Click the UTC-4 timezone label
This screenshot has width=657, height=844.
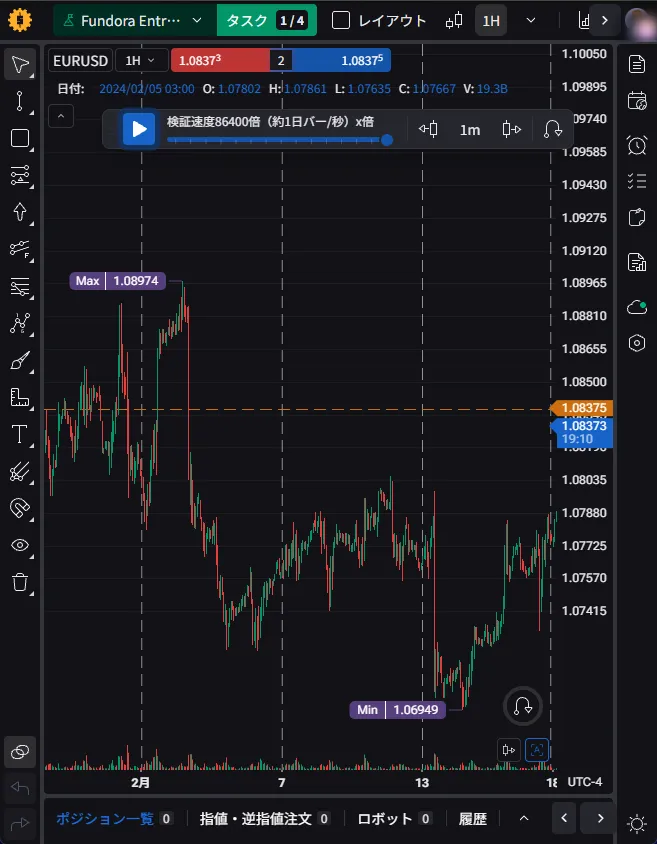pos(585,782)
